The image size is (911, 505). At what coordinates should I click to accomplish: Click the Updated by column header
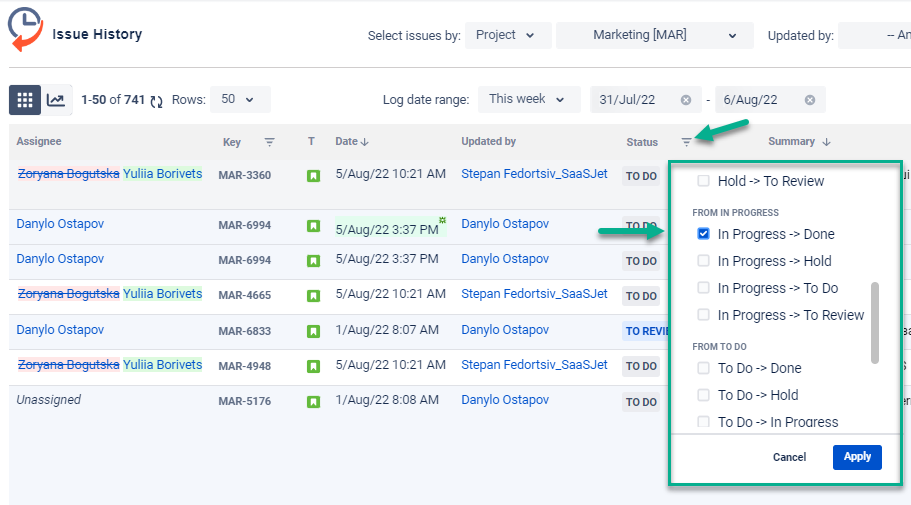489,141
